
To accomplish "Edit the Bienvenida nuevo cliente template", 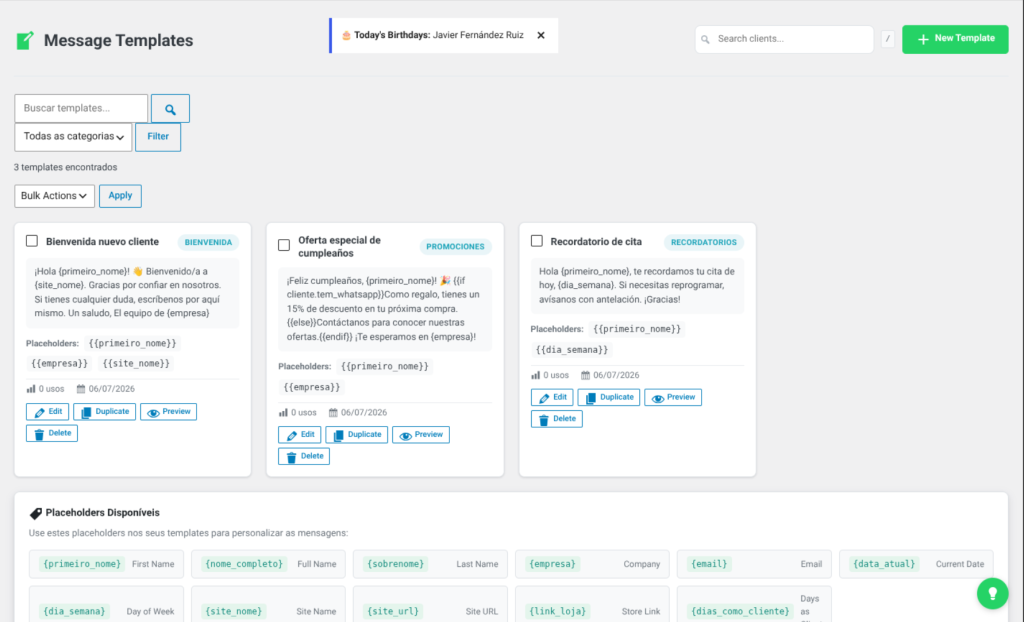I will coord(48,412).
